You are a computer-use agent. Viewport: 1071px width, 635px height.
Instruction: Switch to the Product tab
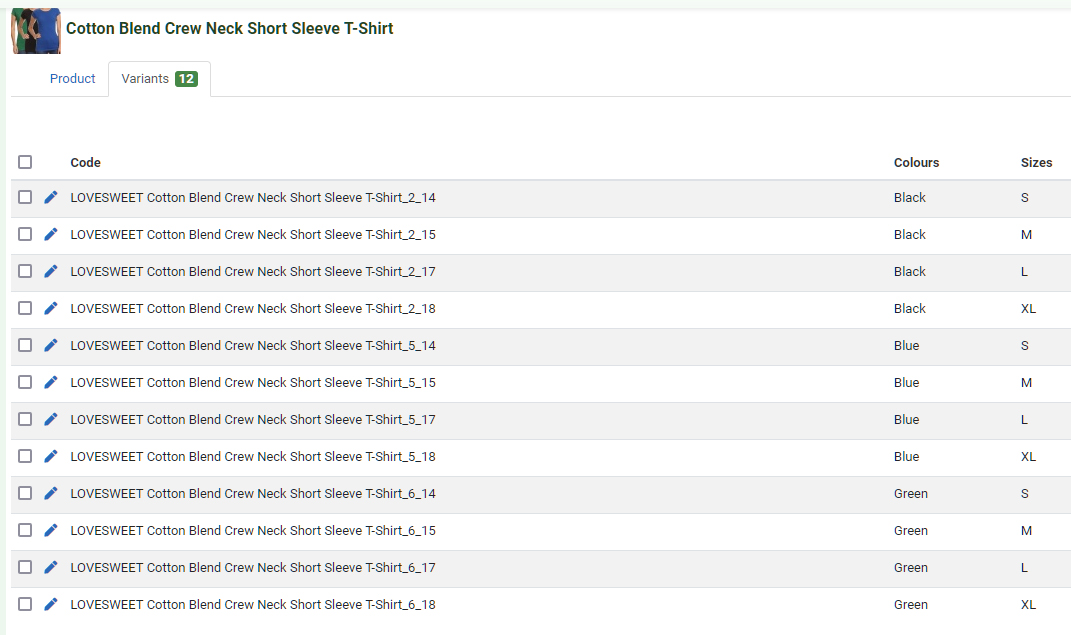[72, 79]
